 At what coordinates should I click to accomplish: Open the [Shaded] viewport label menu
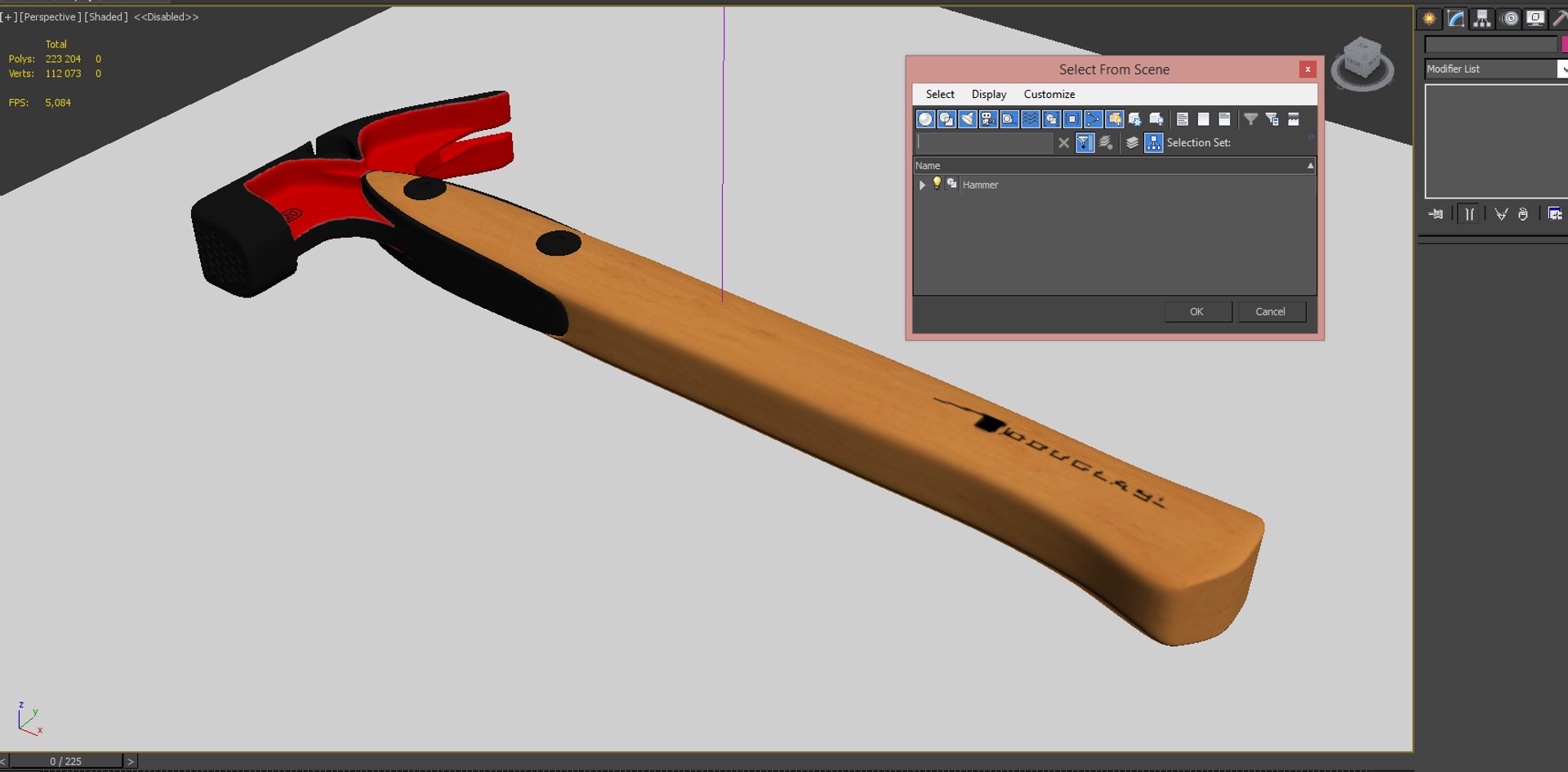pyautogui.click(x=106, y=16)
